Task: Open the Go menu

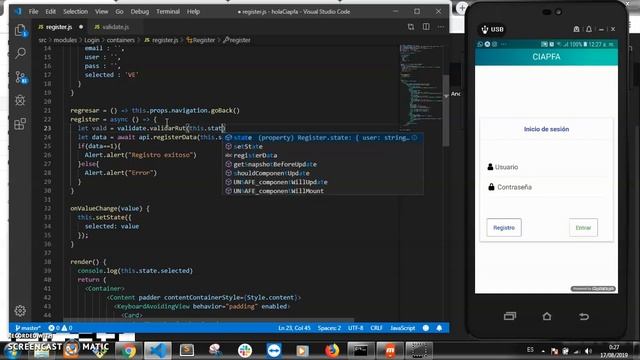Action: (x=119, y=11)
